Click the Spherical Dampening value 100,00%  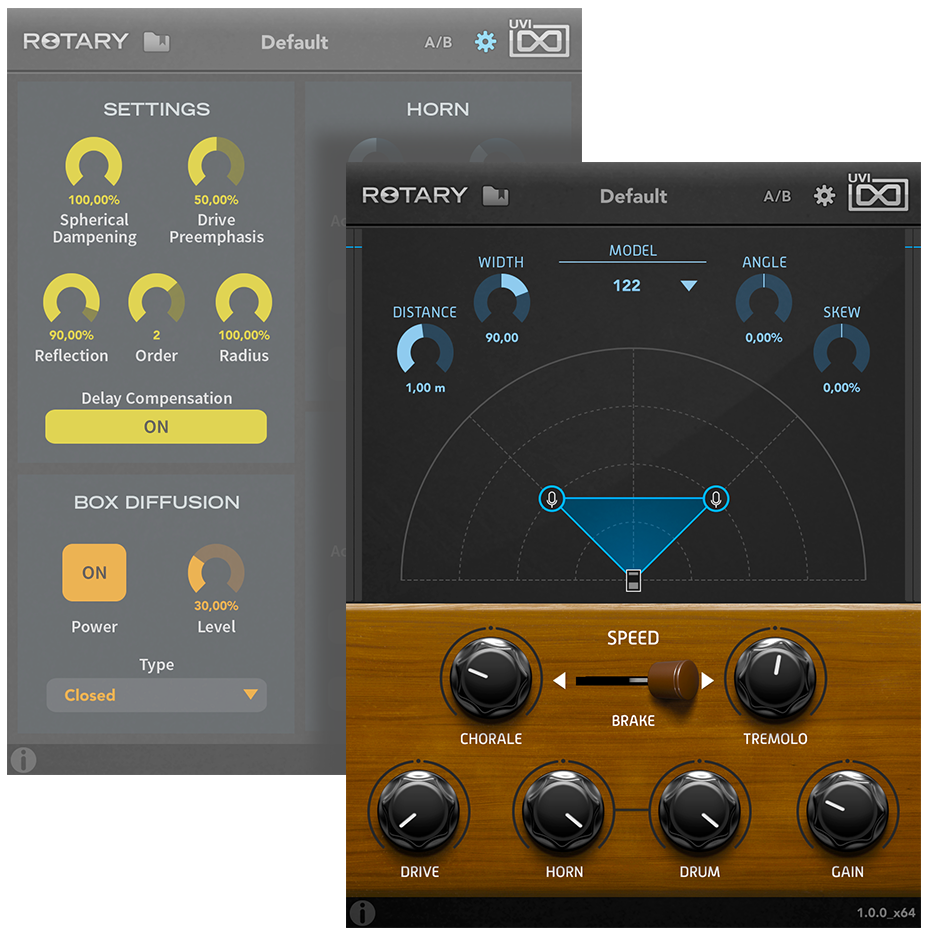(x=94, y=200)
